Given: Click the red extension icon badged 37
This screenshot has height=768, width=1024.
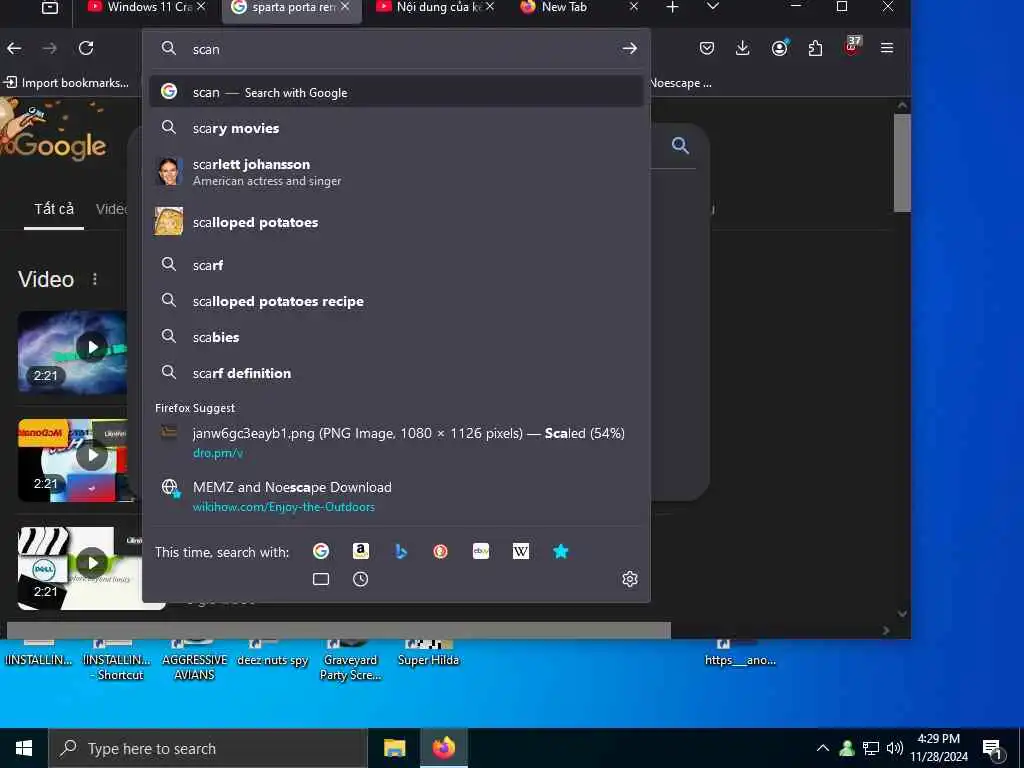Looking at the screenshot, I should coord(852,47).
